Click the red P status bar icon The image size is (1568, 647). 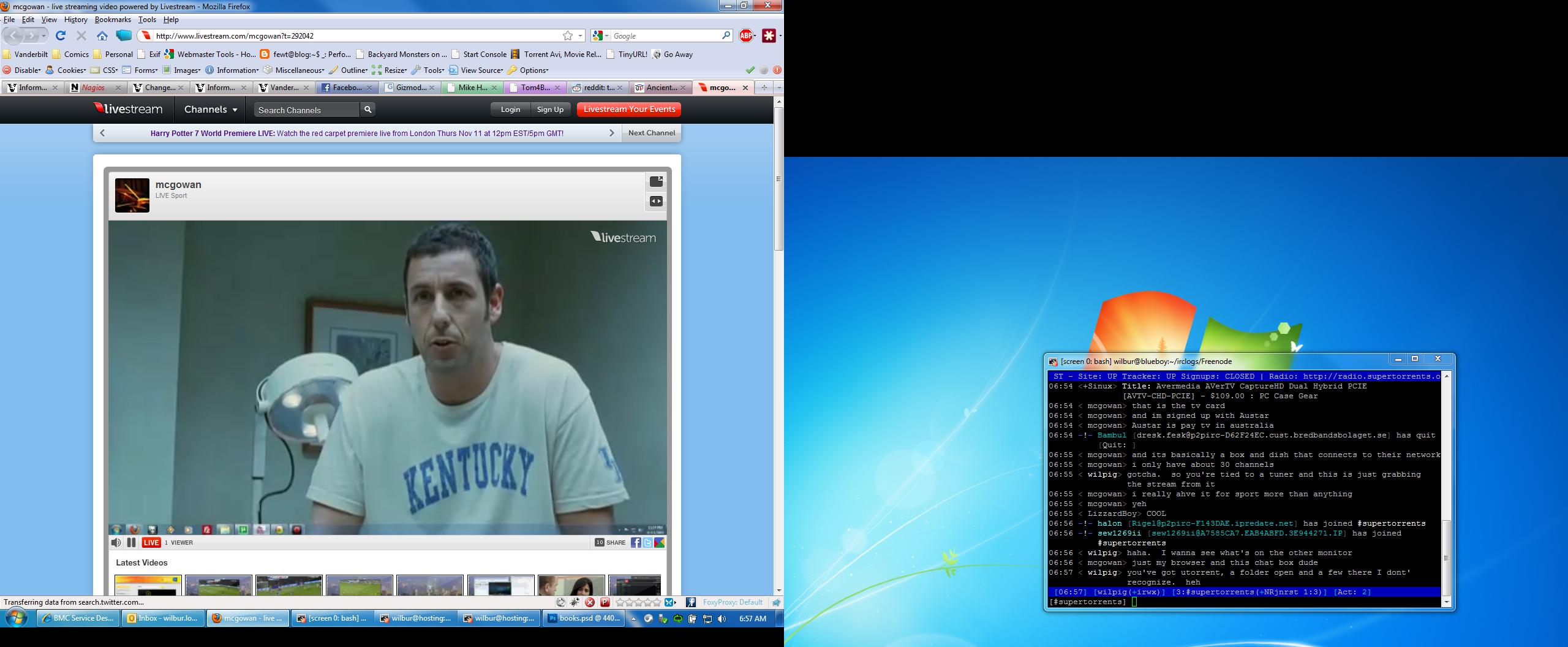click(605, 602)
